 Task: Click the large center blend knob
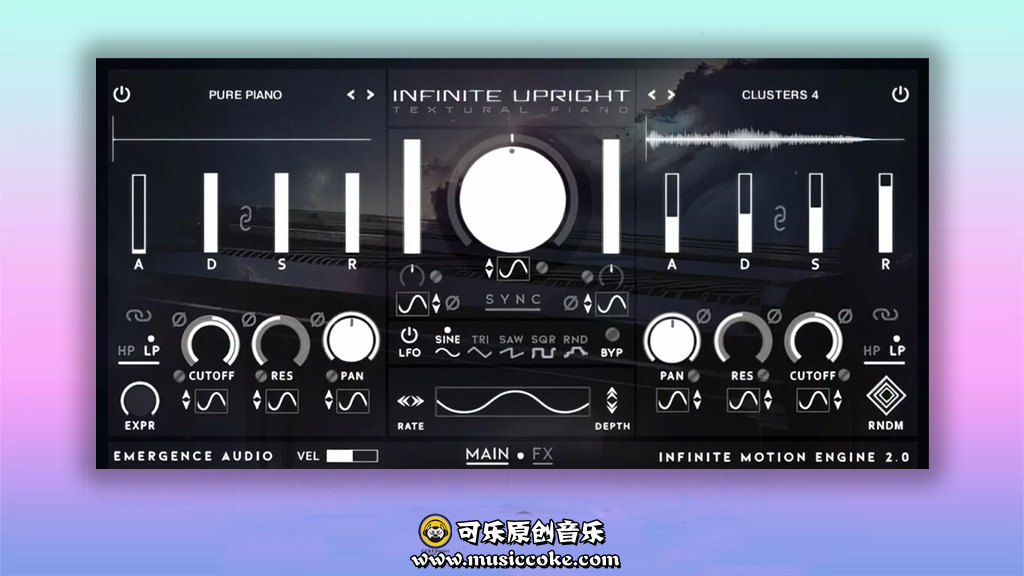click(x=513, y=199)
